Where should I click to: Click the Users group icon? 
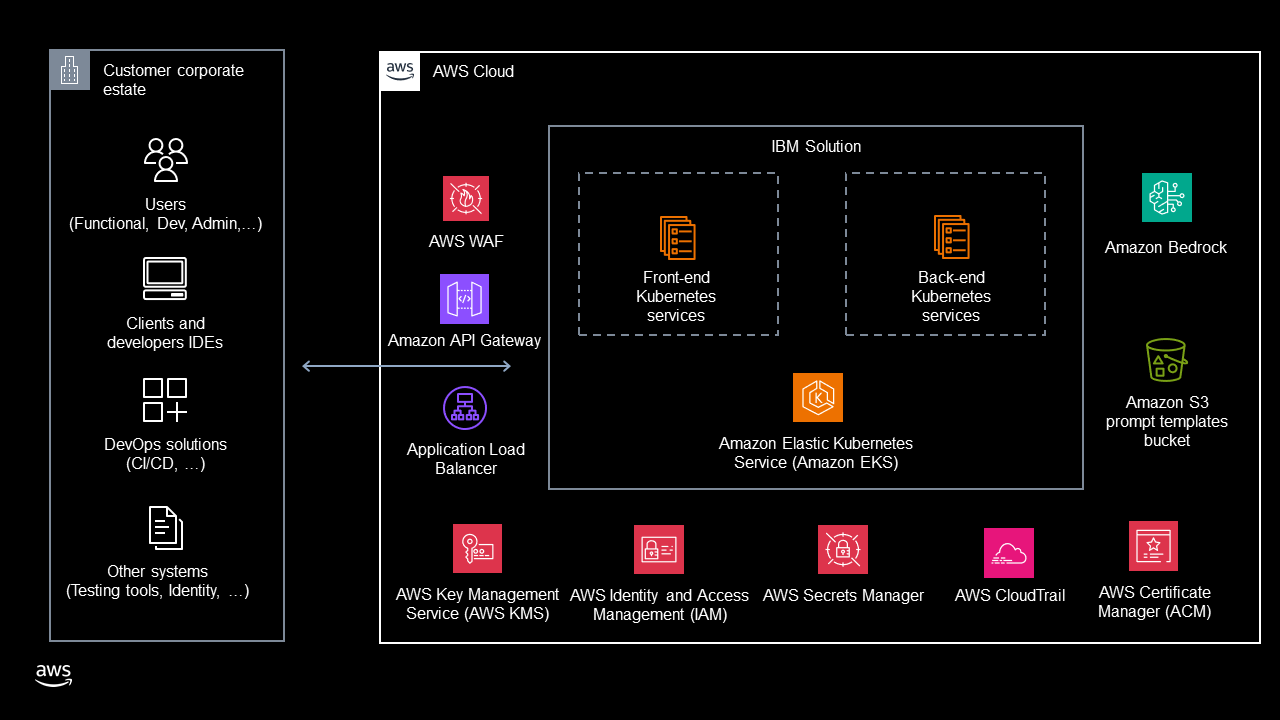[x=165, y=158]
